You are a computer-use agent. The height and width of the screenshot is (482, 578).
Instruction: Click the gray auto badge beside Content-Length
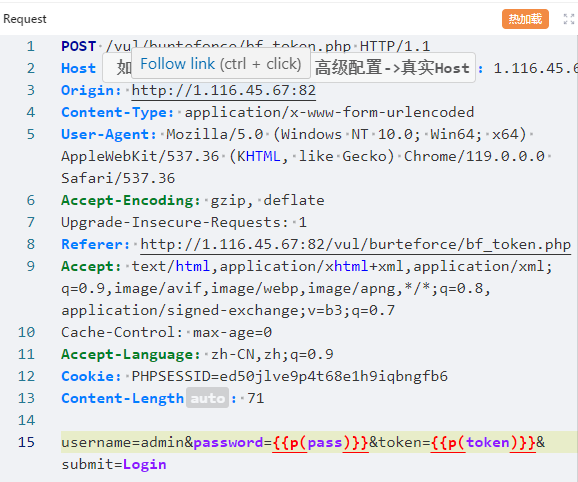click(208, 398)
